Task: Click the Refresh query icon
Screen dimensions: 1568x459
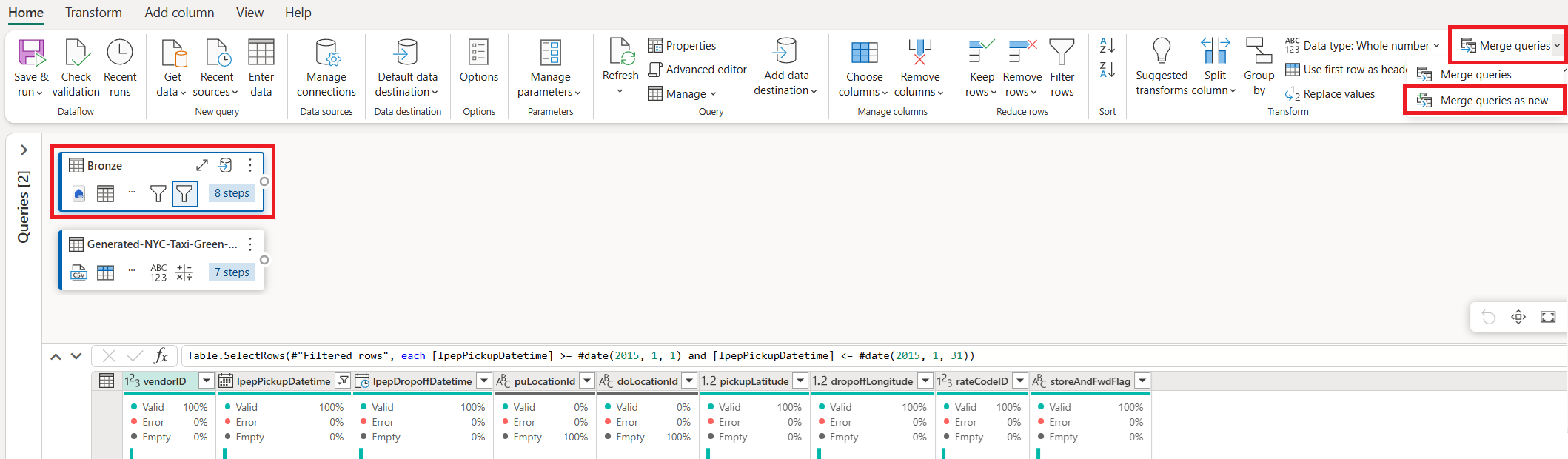Action: point(620,52)
